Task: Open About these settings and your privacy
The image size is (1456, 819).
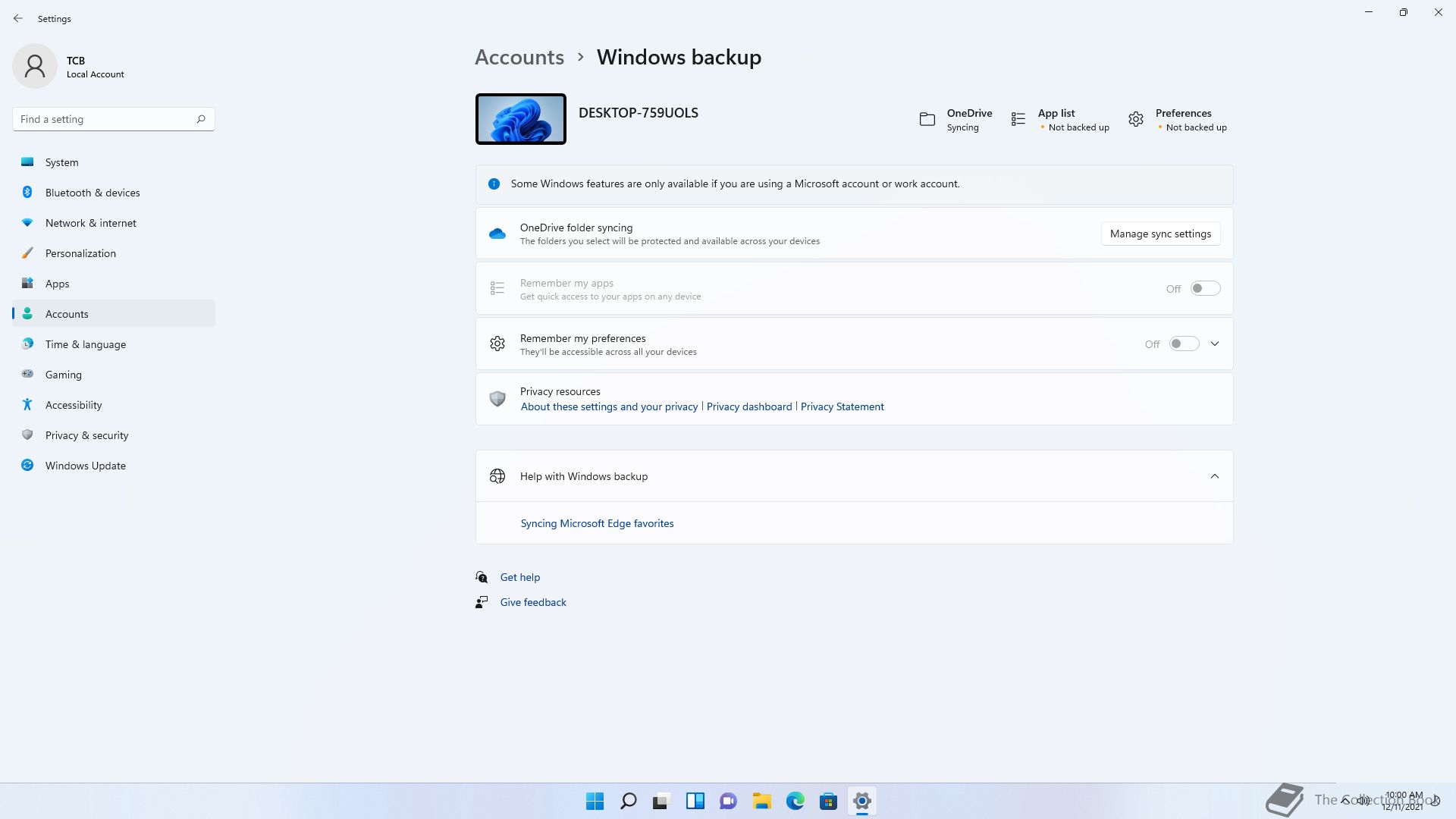Action: click(609, 406)
